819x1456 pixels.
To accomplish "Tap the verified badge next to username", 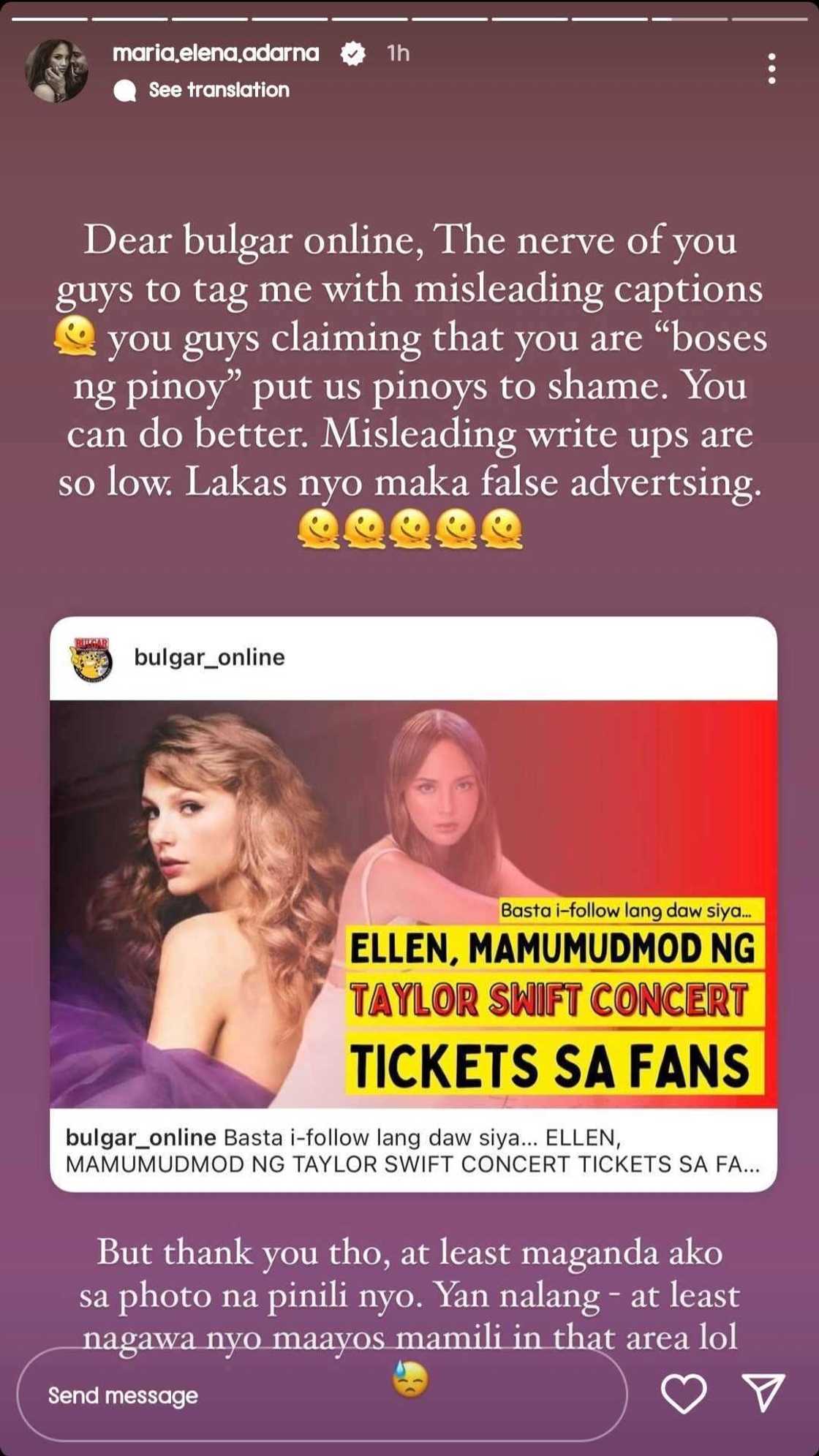I will [354, 53].
